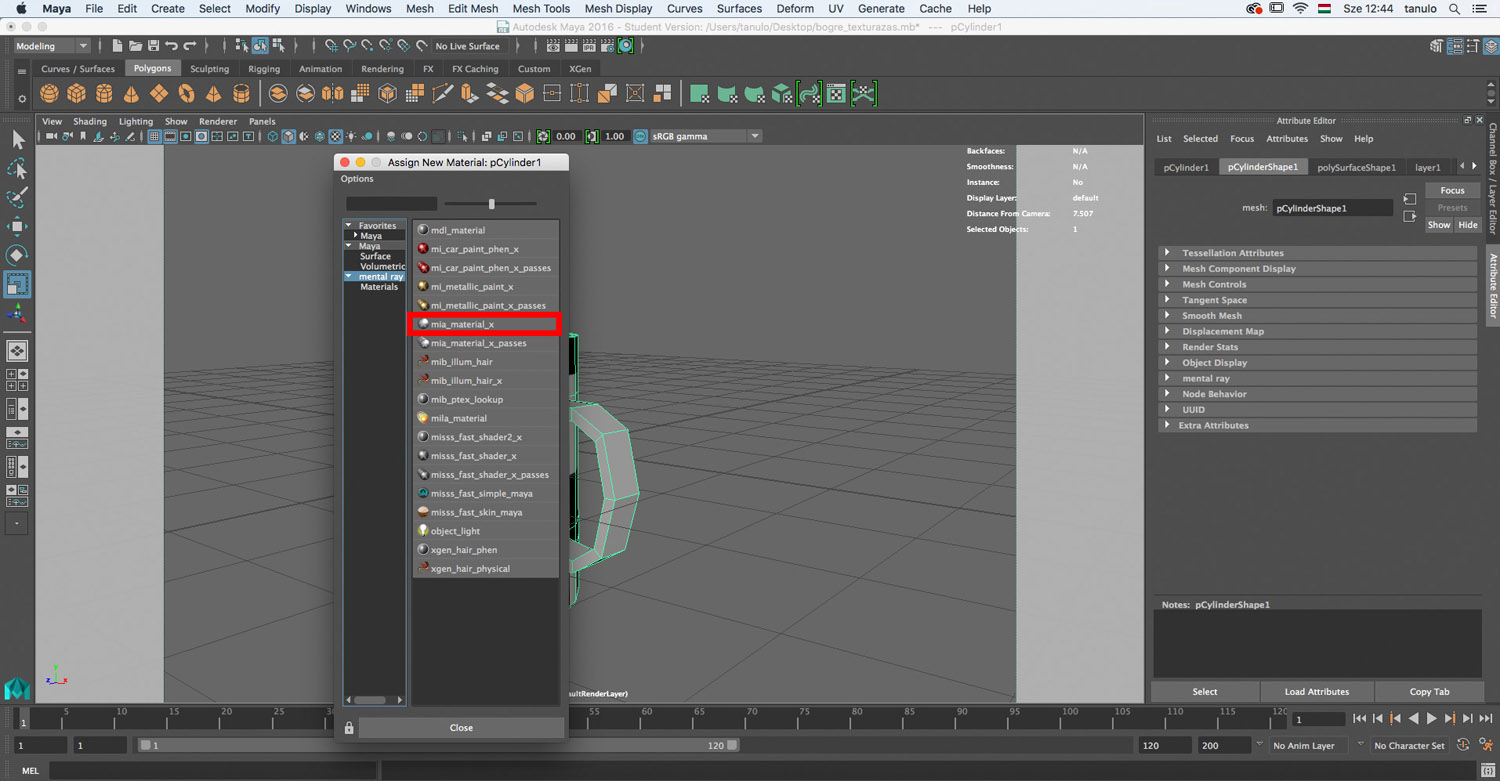Toggle the Auto Keyframe button
Viewport: 1500px width, 781px height.
click(1464, 745)
